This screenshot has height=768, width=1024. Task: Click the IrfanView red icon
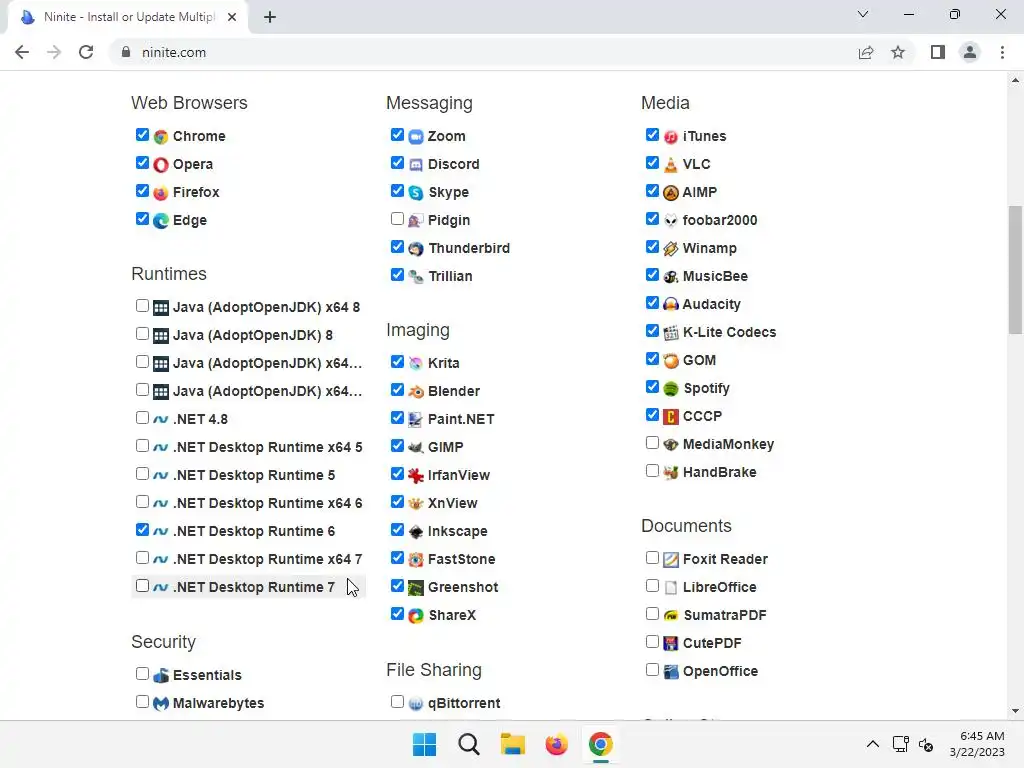[416, 475]
